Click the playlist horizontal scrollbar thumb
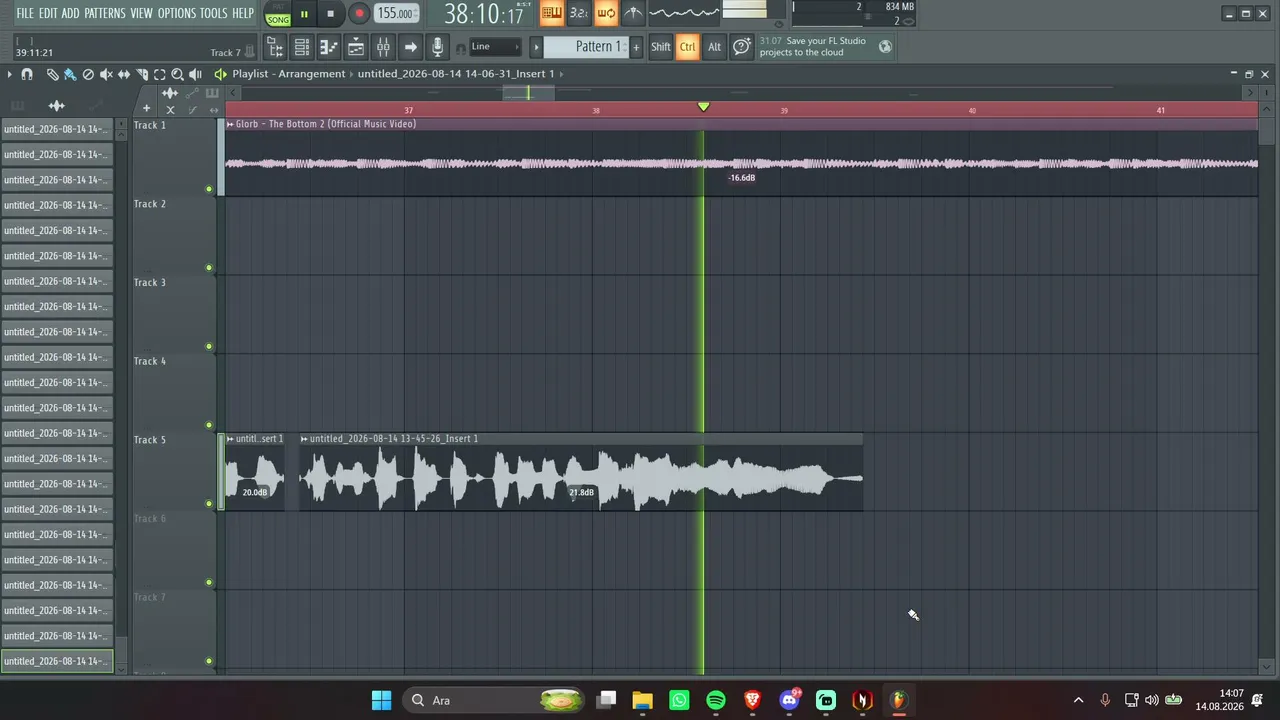 (x=529, y=93)
